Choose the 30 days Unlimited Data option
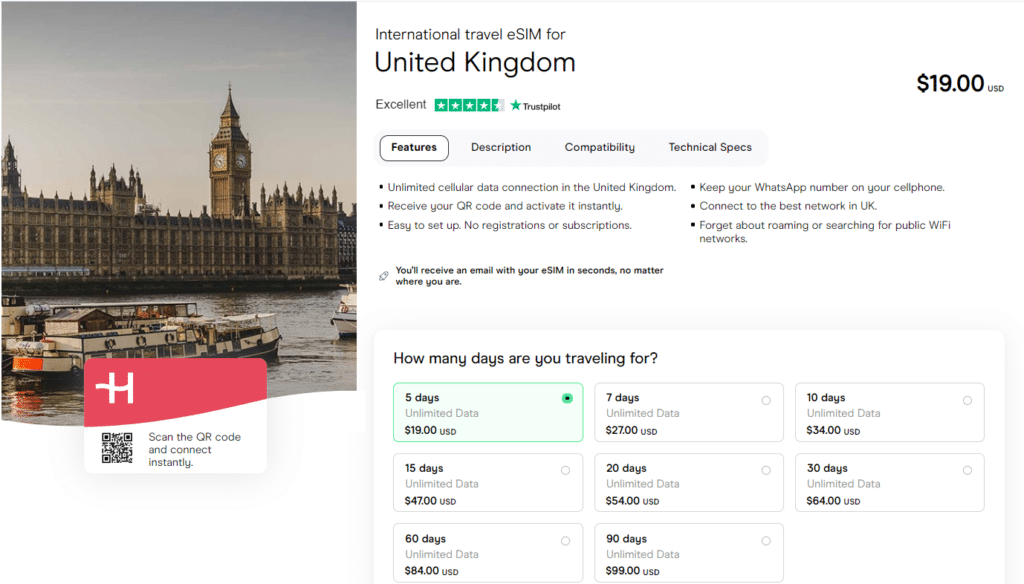The image size is (1024, 584). [967, 469]
